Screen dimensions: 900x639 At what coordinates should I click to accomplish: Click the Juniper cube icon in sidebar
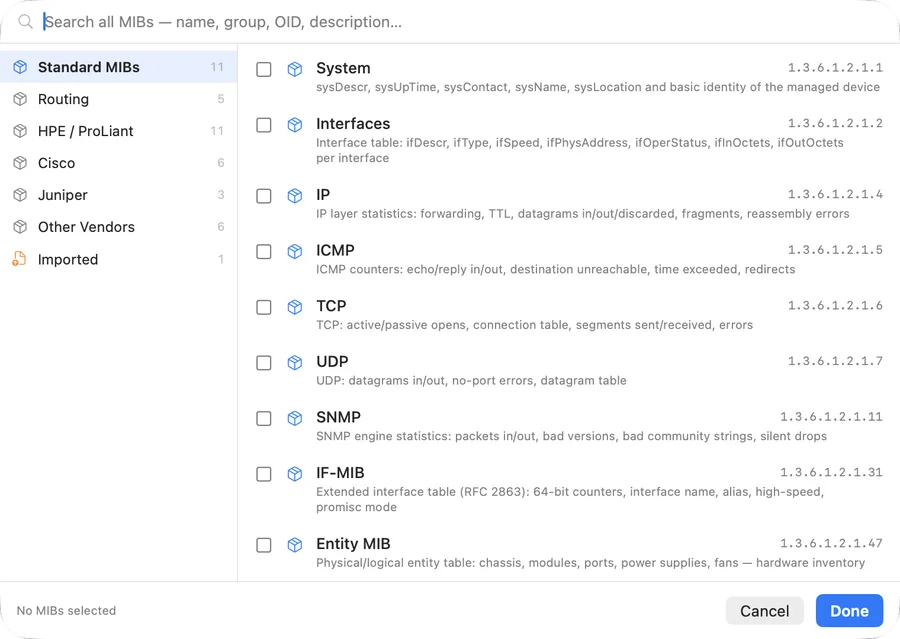pyautogui.click(x=20, y=195)
